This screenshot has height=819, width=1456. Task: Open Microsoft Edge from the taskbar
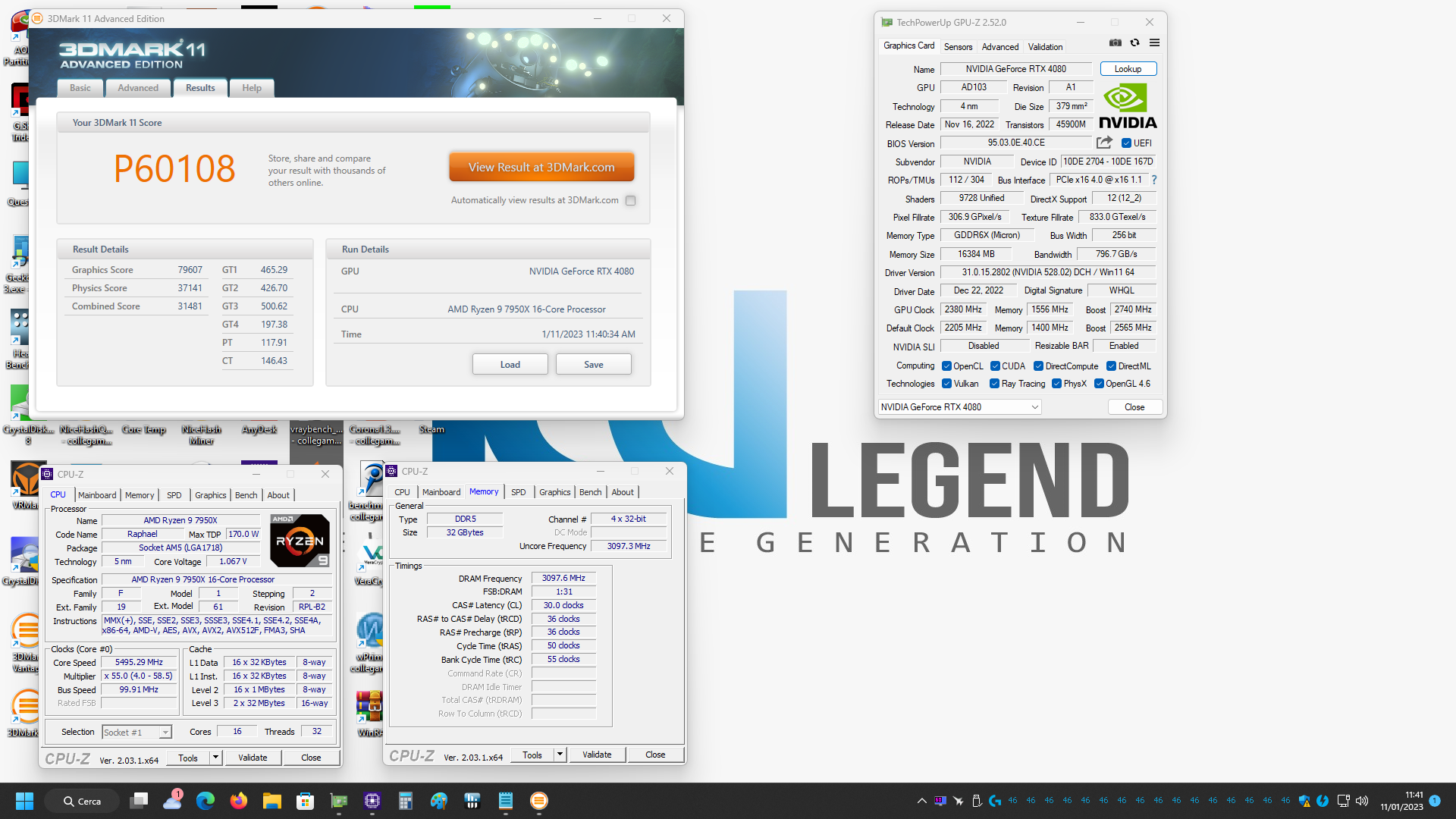pyautogui.click(x=206, y=801)
